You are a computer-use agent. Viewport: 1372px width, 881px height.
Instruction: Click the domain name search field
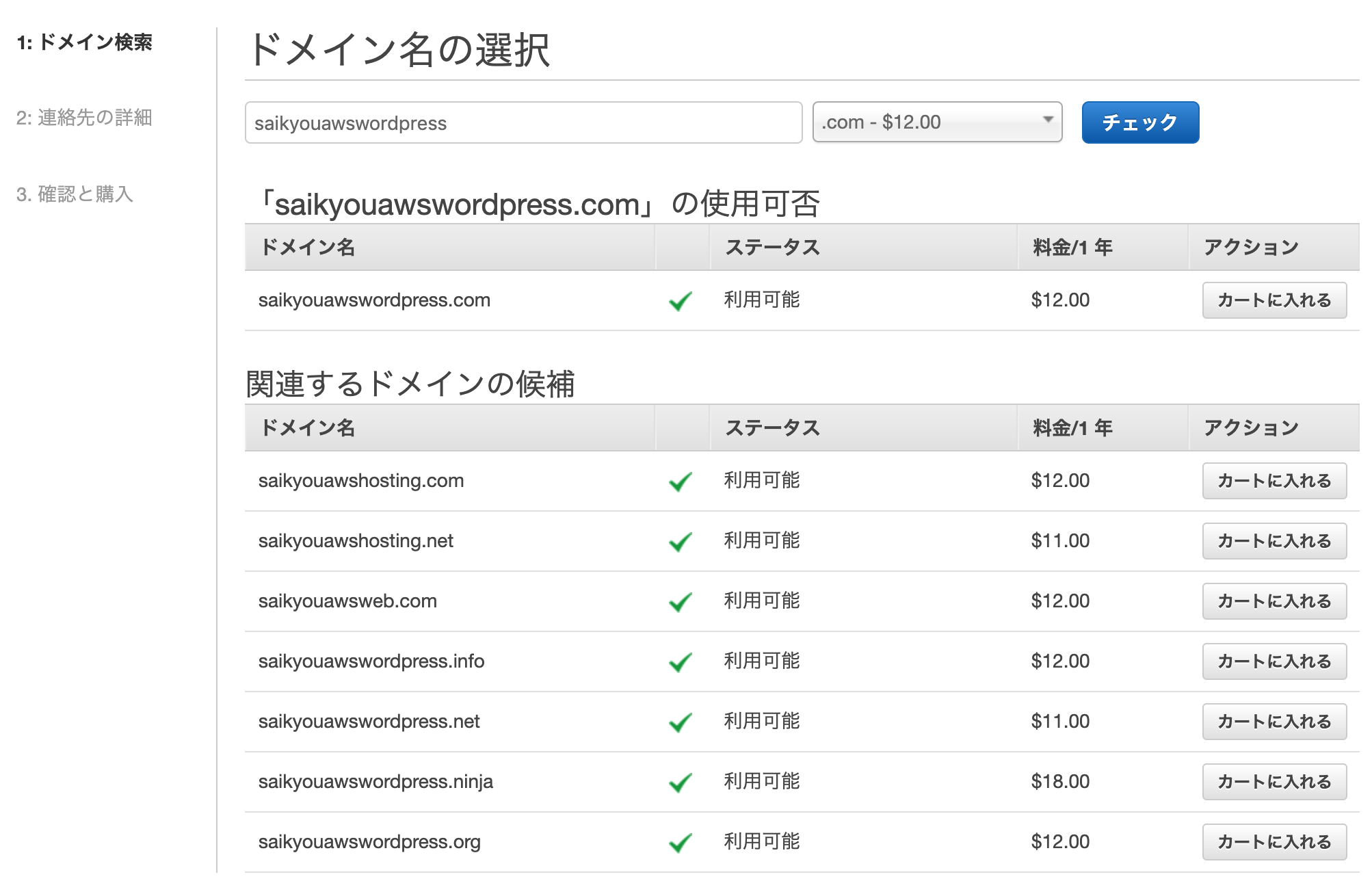(523, 123)
